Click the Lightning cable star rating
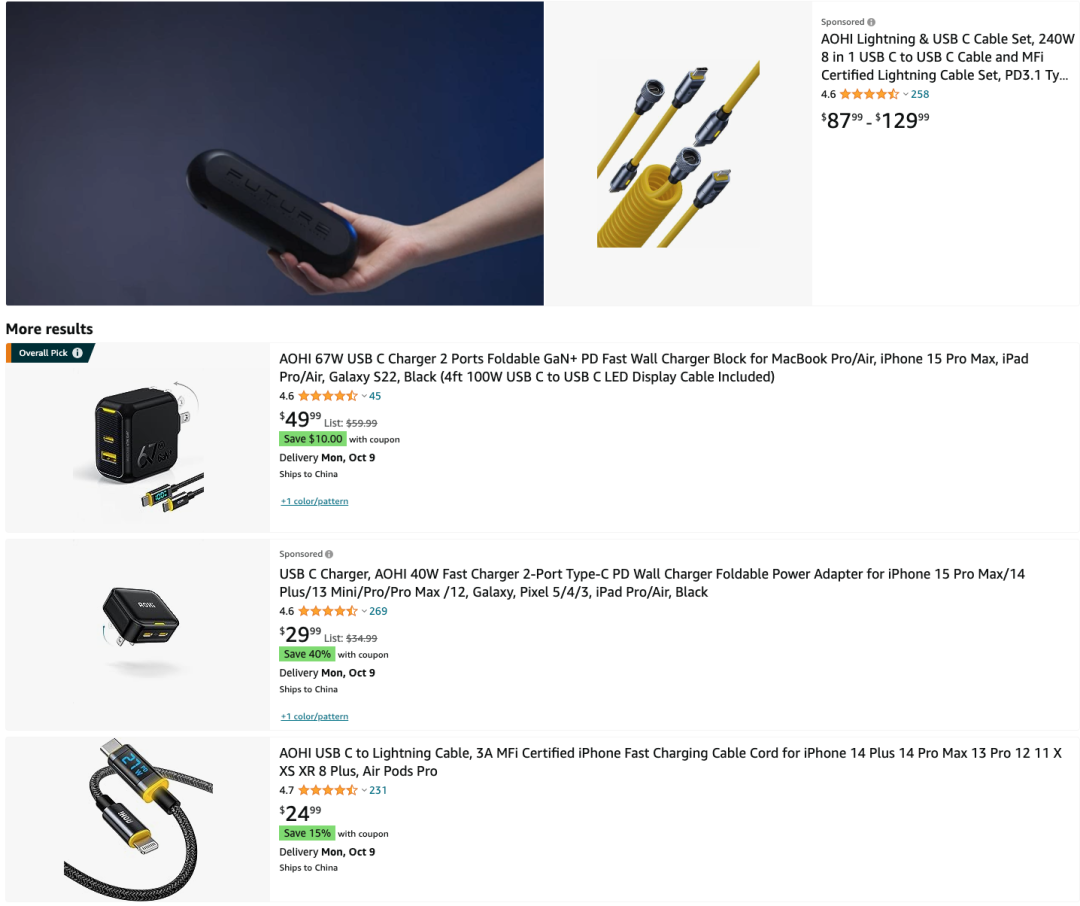The image size is (1080, 906). click(x=328, y=790)
